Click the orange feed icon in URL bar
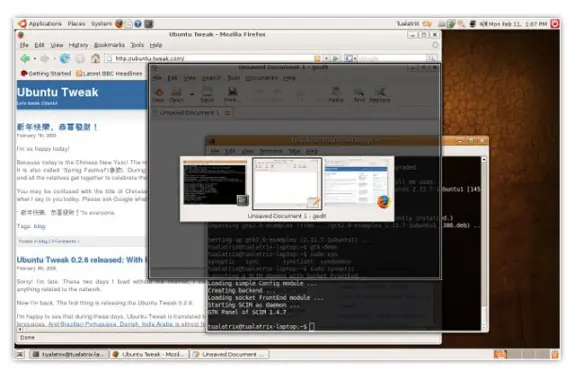Viewport: 575px width, 376px height. tap(317, 59)
